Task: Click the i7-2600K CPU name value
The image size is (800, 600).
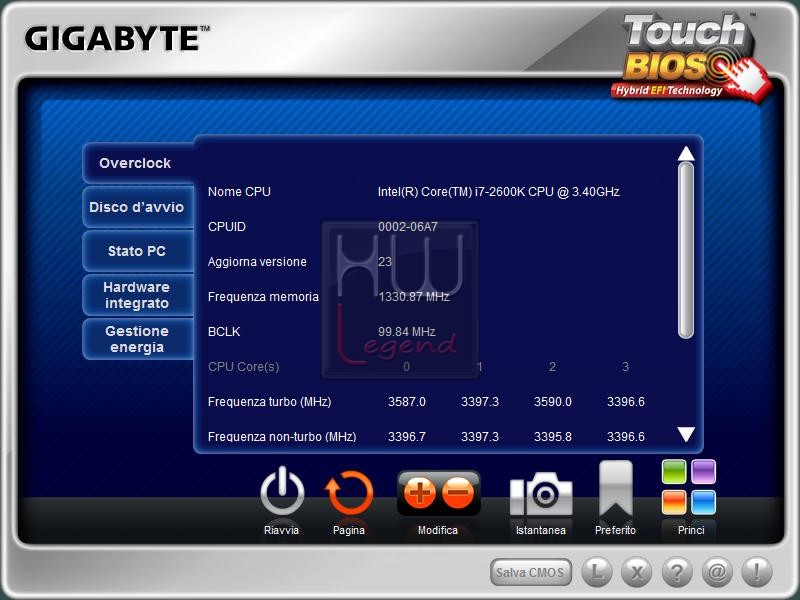Action: [x=498, y=192]
